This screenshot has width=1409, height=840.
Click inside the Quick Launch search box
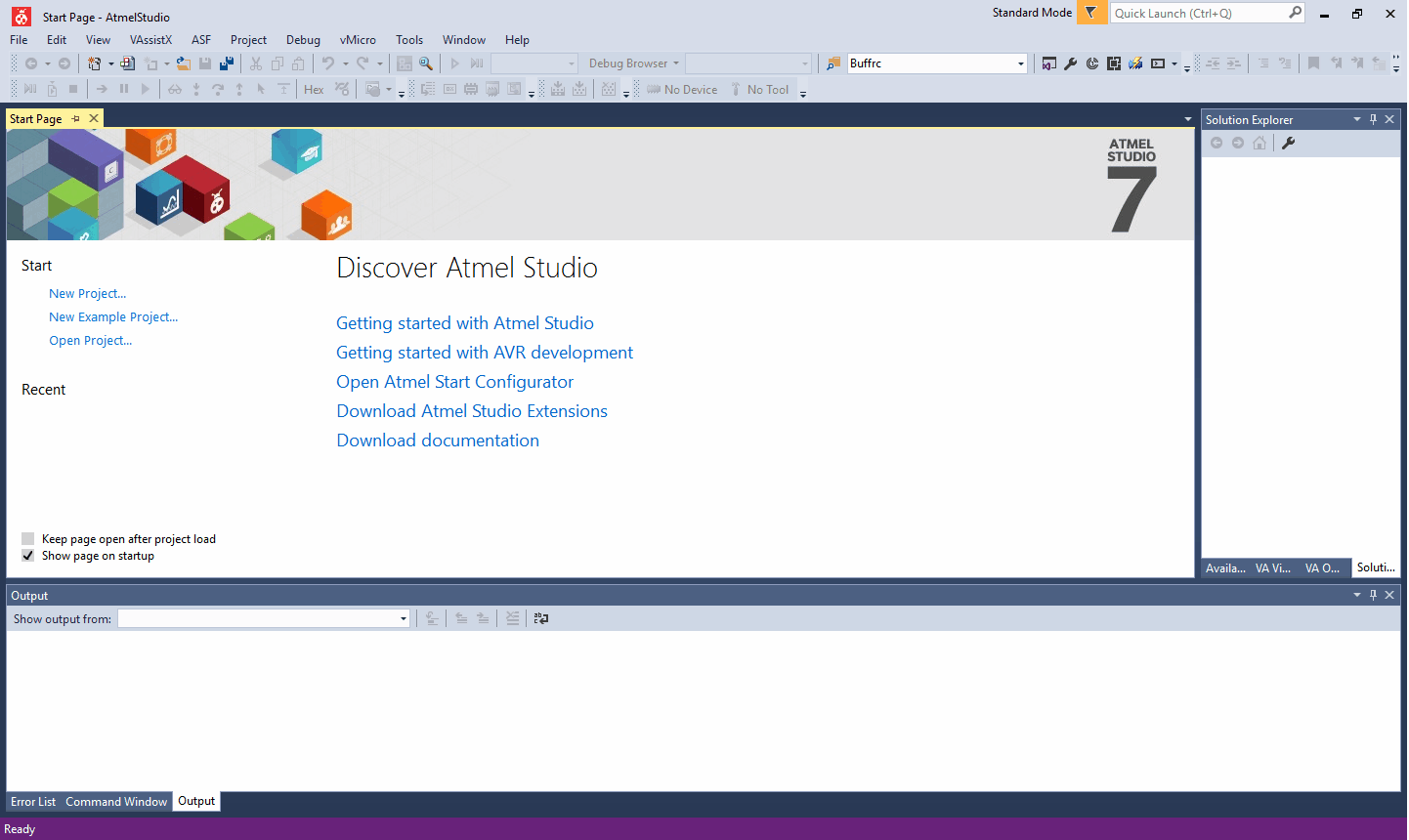point(1202,14)
